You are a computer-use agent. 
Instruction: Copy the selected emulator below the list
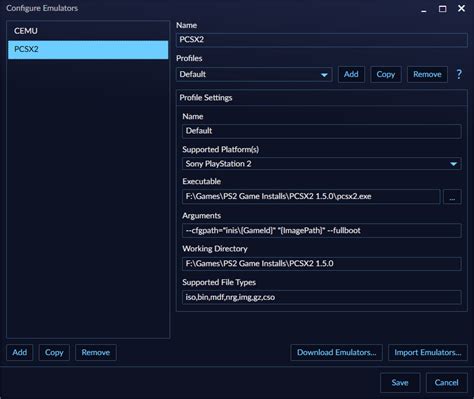[x=54, y=352]
